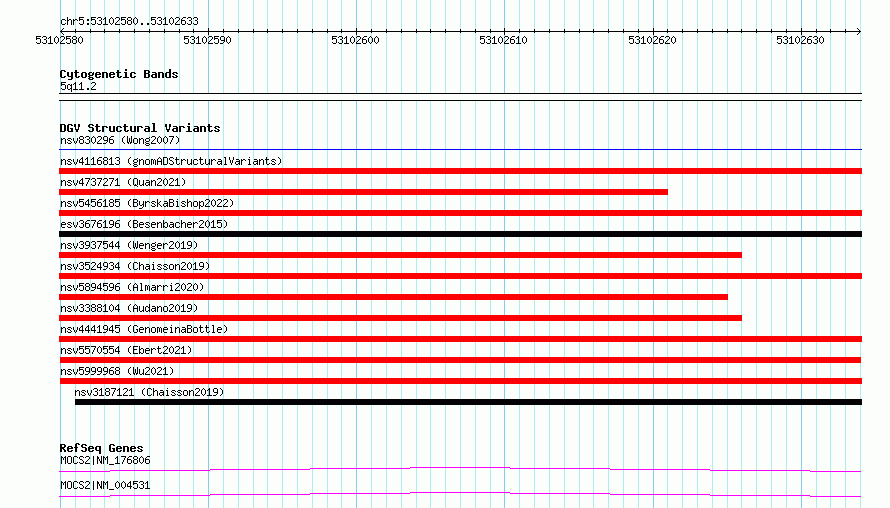Viewport: 890px width, 508px height.
Task: Select variant label nsv4441945 (GenomeinaBottle)
Action: [144, 329]
